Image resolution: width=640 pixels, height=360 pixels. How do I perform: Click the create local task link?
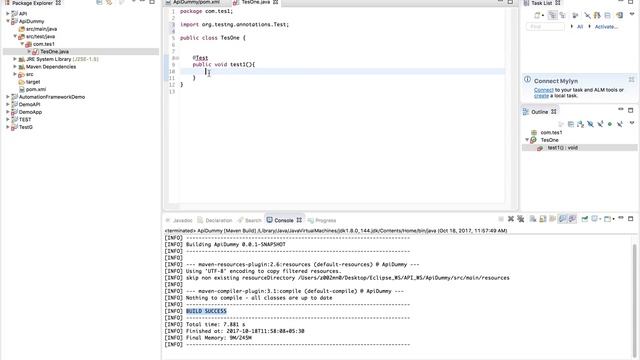click(x=541, y=96)
